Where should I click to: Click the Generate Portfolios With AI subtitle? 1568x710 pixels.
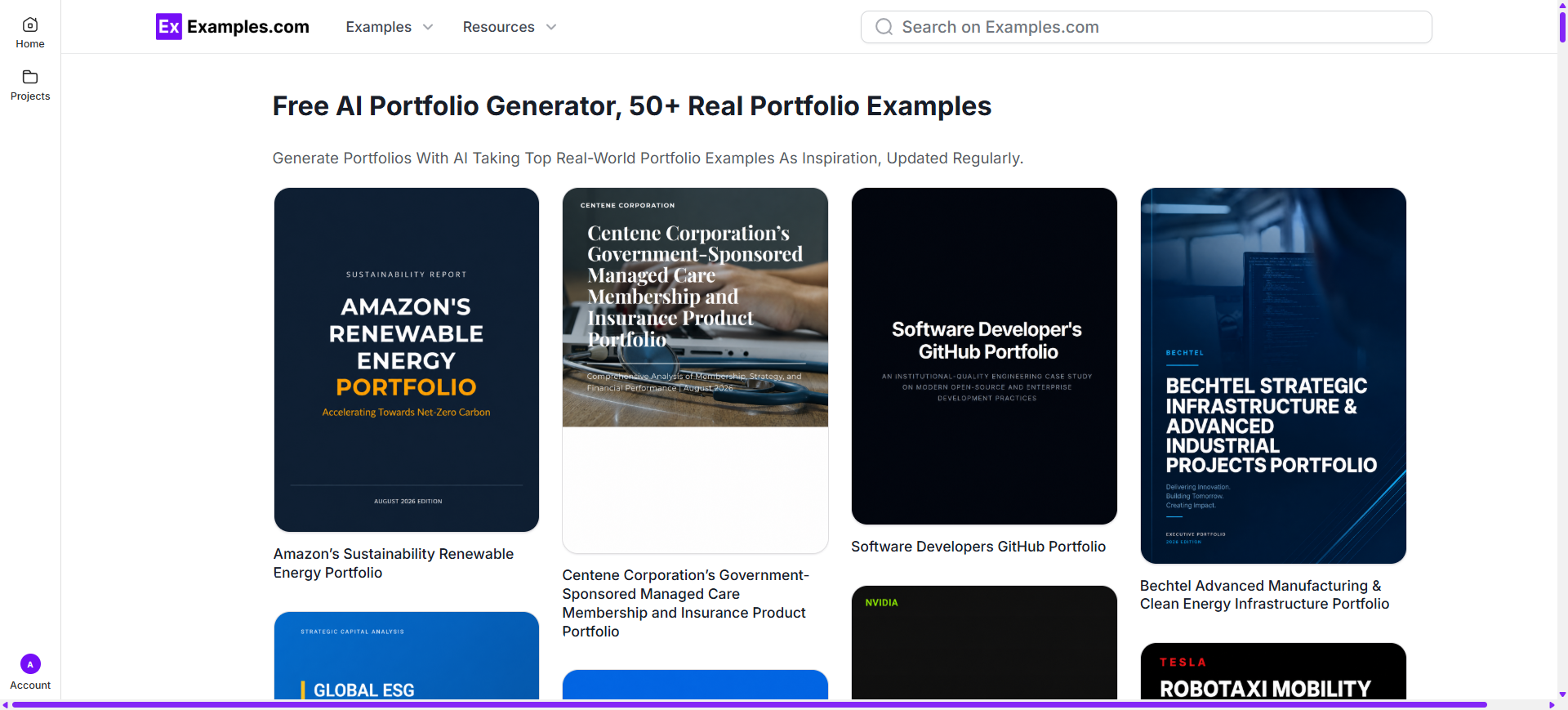(x=648, y=158)
